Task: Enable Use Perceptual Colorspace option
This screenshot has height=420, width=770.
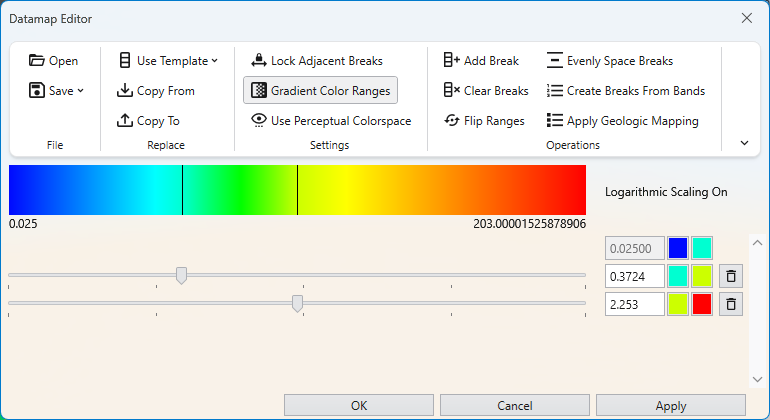Action: click(x=330, y=121)
